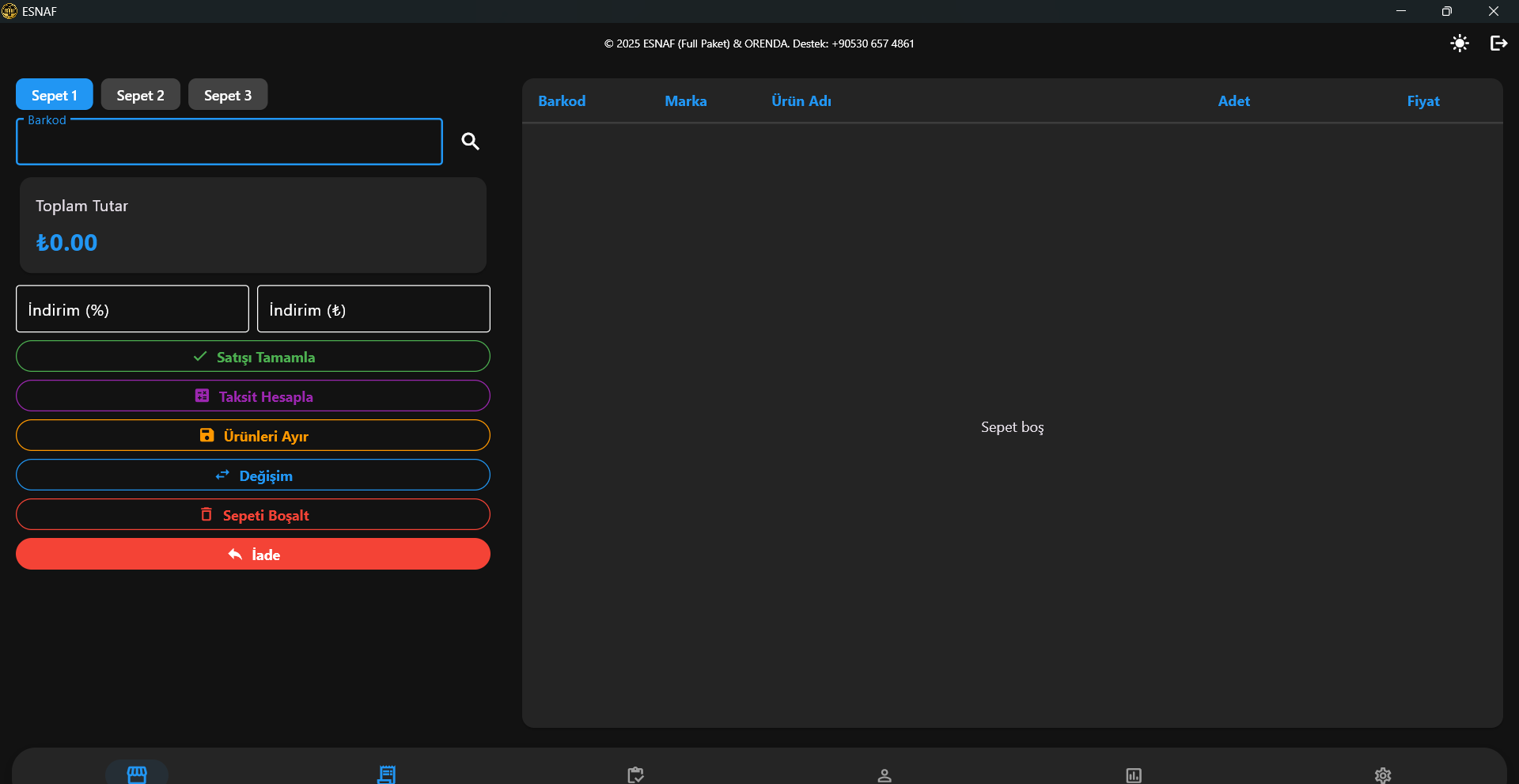Switch to the Sepet 1 tab
The width and height of the screenshot is (1519, 784).
[x=54, y=95]
